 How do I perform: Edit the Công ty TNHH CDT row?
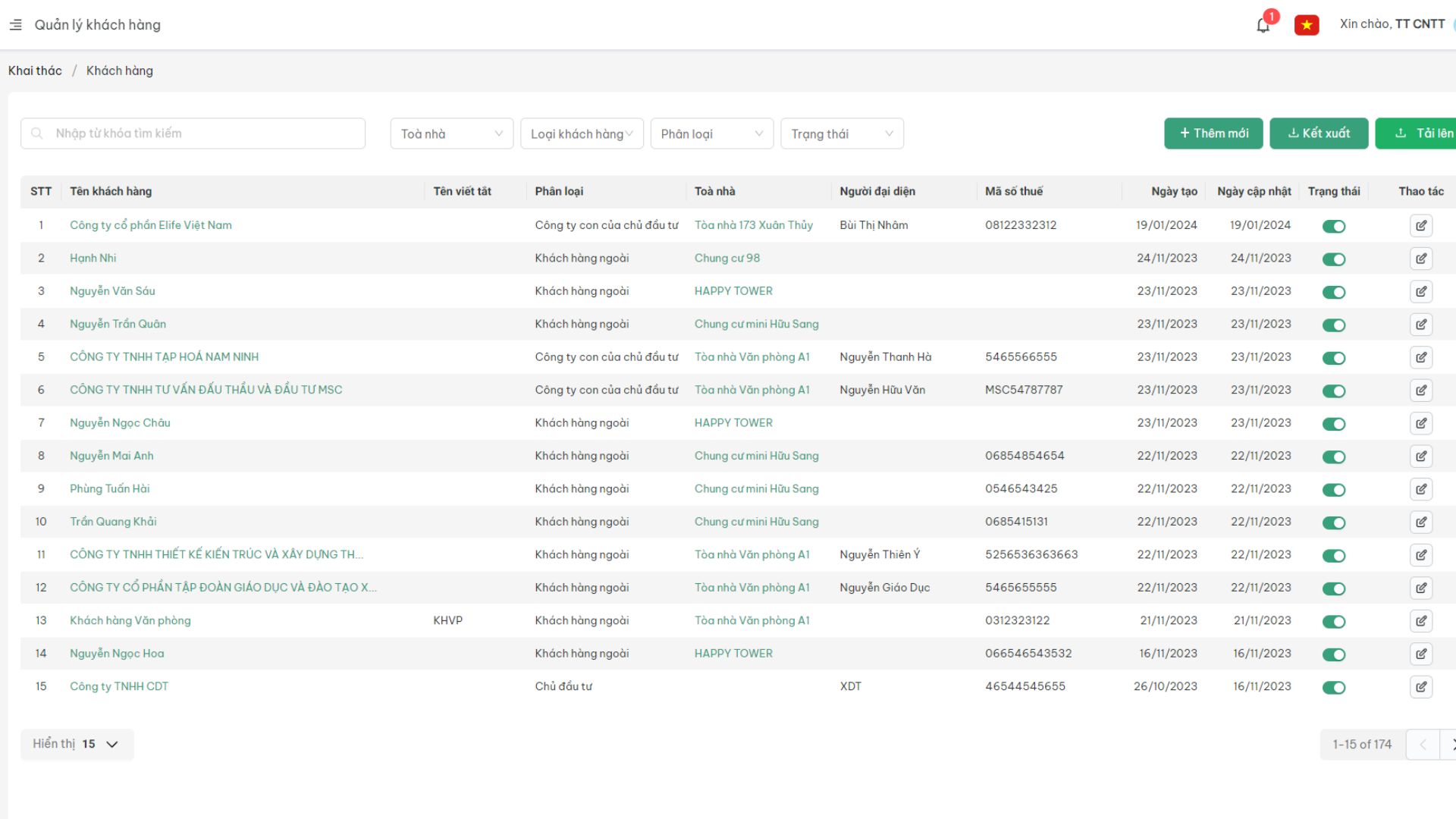pyautogui.click(x=1421, y=687)
